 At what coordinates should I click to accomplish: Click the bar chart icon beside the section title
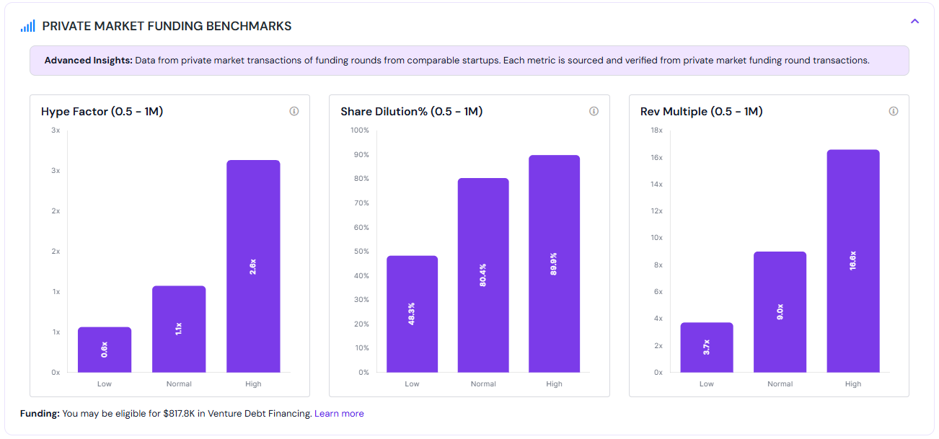point(28,26)
